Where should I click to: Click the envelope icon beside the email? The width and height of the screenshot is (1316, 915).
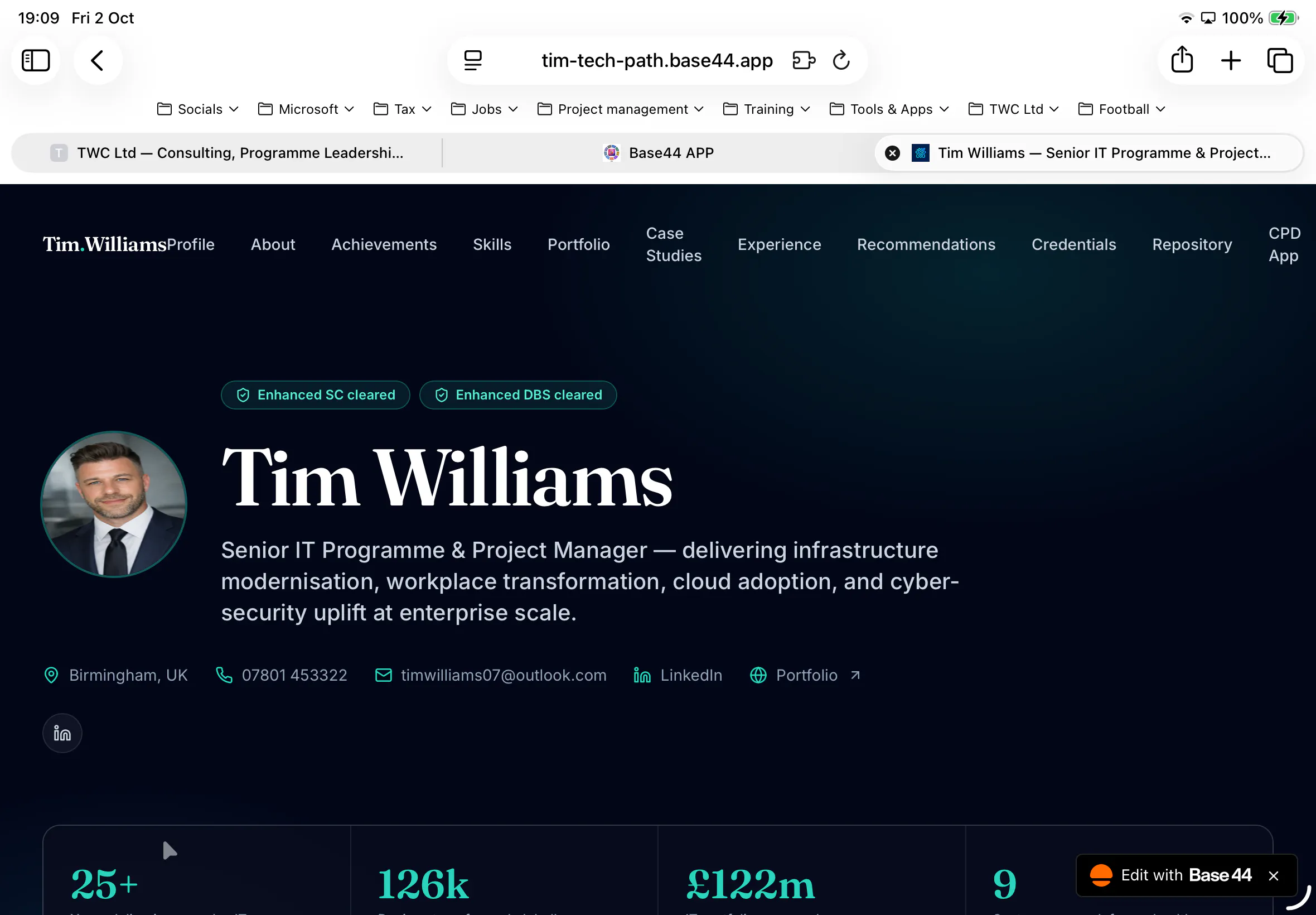[x=383, y=675]
